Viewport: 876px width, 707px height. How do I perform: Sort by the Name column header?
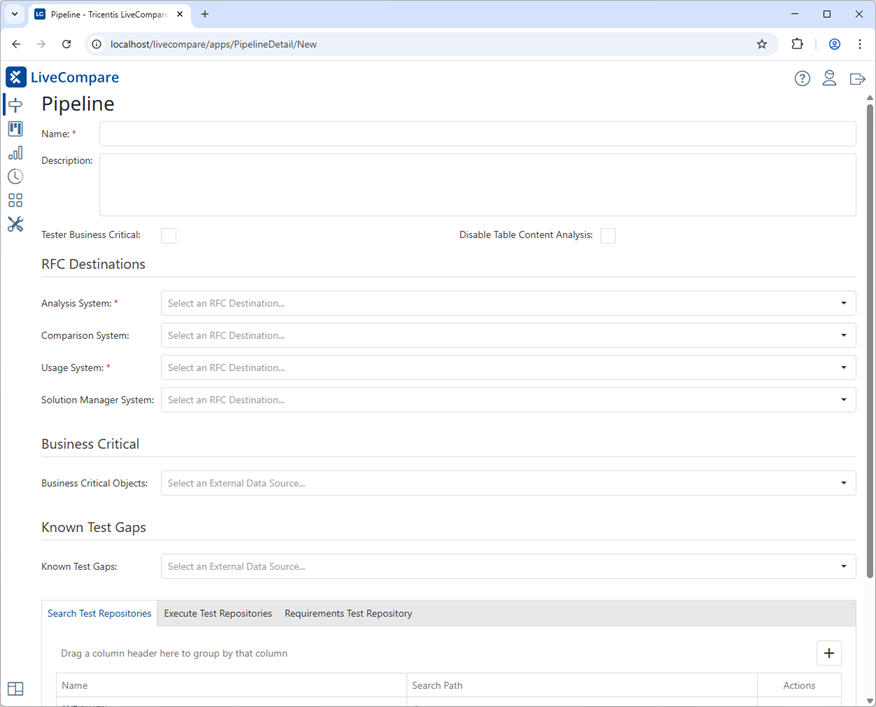pyautogui.click(x=231, y=685)
